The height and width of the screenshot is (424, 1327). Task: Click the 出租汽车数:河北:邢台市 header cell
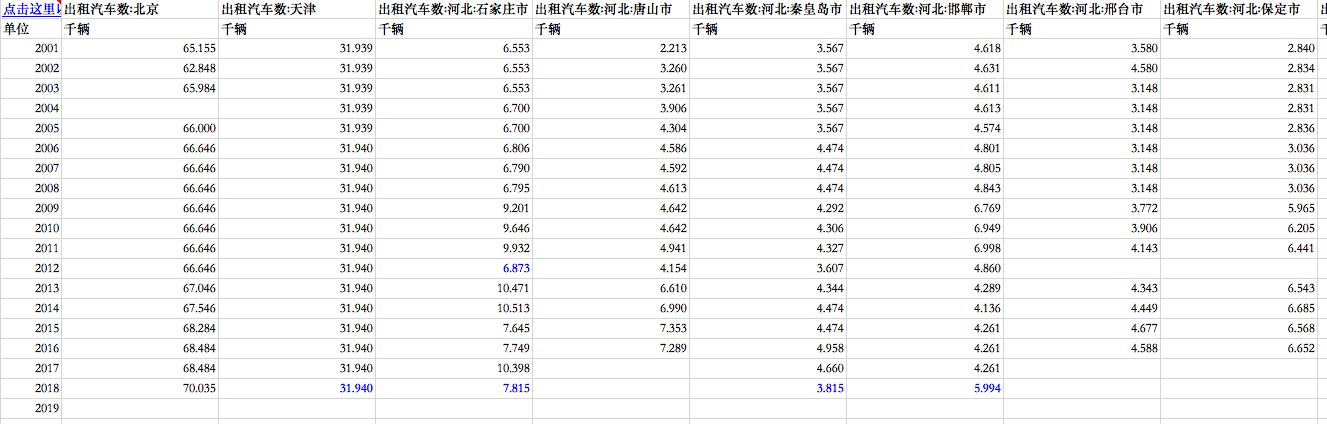pos(1082,9)
